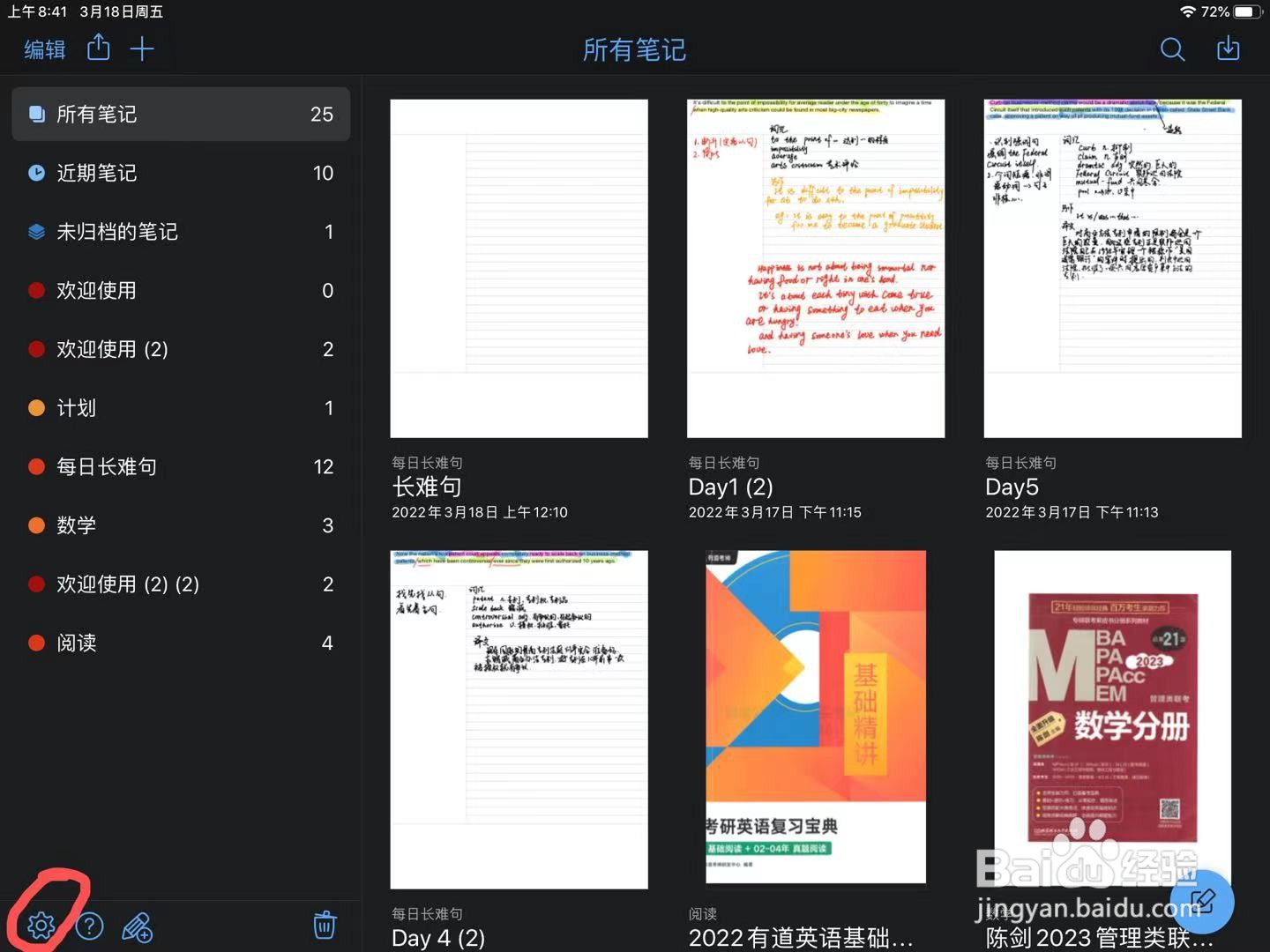Tap the 长难句 note title
Viewport: 1270px width, 952px height.
click(x=427, y=487)
